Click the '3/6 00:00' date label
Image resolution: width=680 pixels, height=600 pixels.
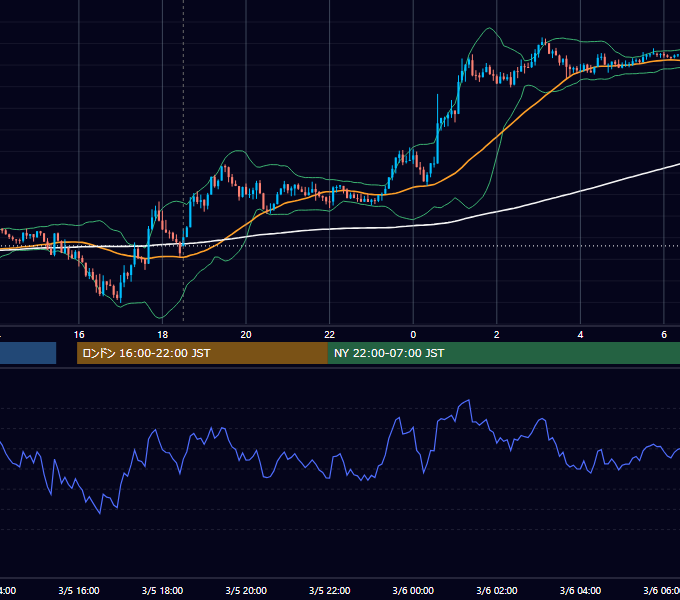413,590
